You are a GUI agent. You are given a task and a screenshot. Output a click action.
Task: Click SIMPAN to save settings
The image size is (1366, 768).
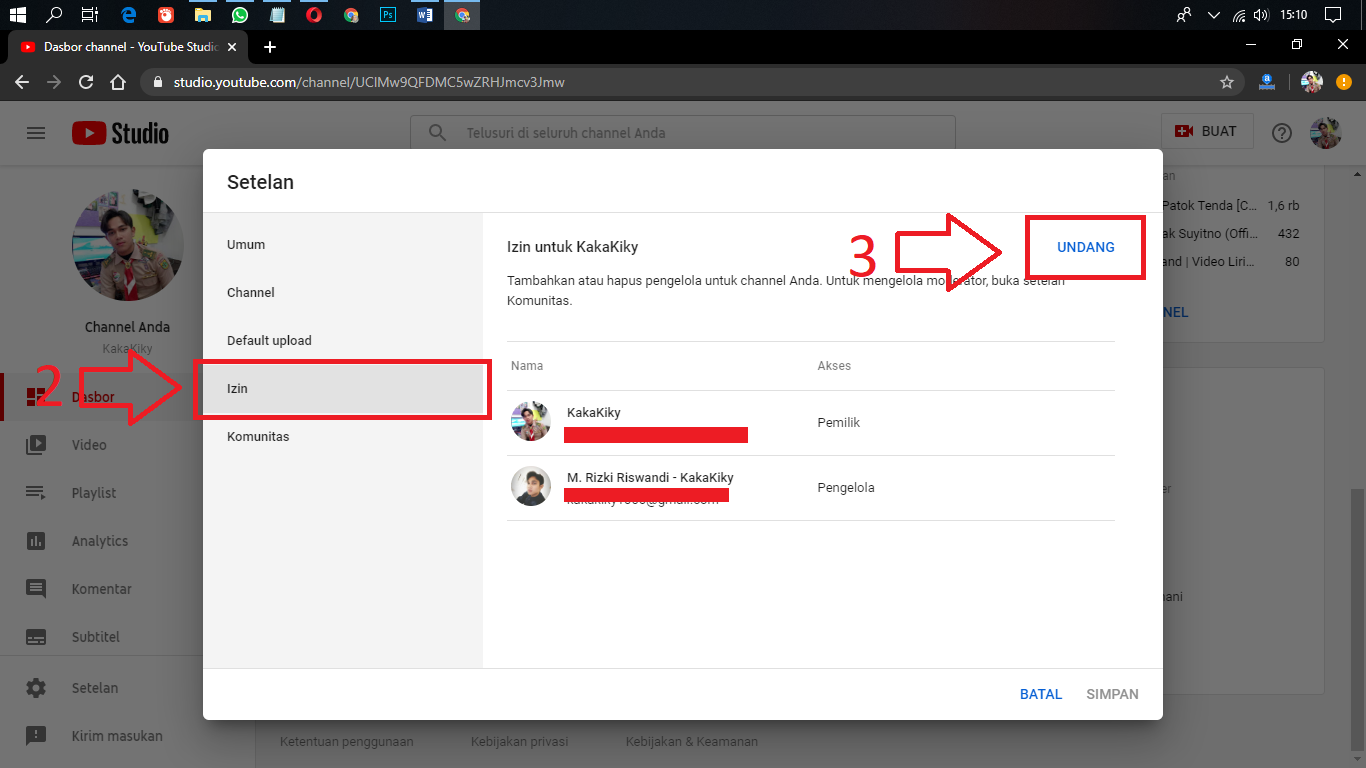(x=1112, y=694)
